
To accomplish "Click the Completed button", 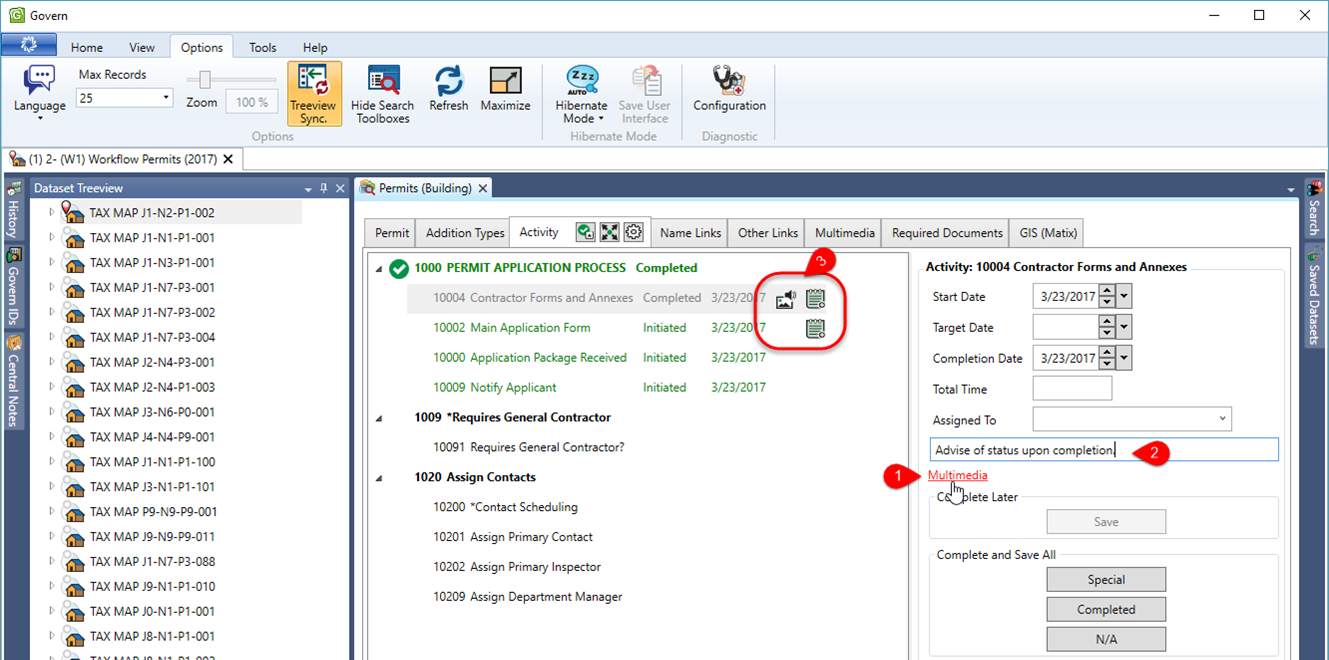I will [1106, 609].
